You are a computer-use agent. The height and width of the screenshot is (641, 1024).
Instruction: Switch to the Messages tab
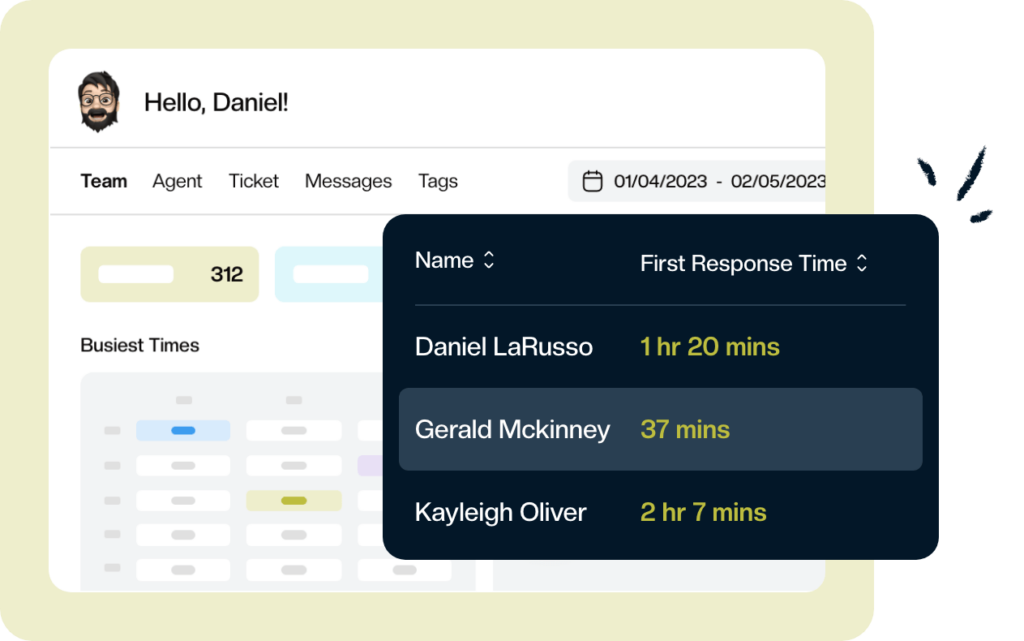pyautogui.click(x=348, y=181)
